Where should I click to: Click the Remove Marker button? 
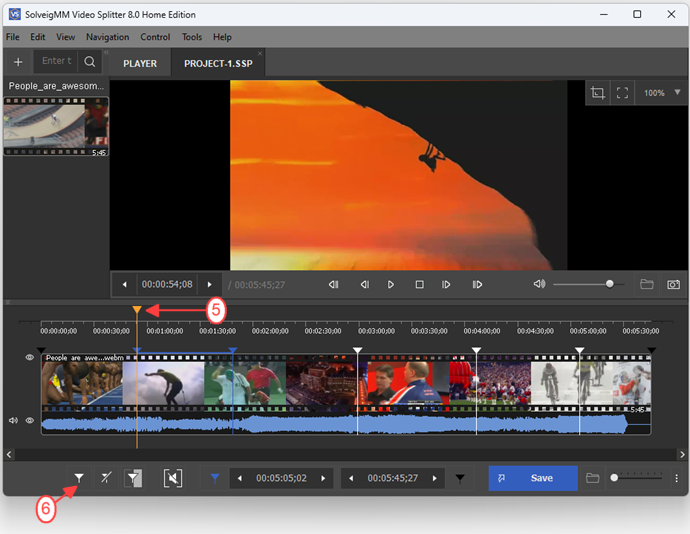coord(106,478)
